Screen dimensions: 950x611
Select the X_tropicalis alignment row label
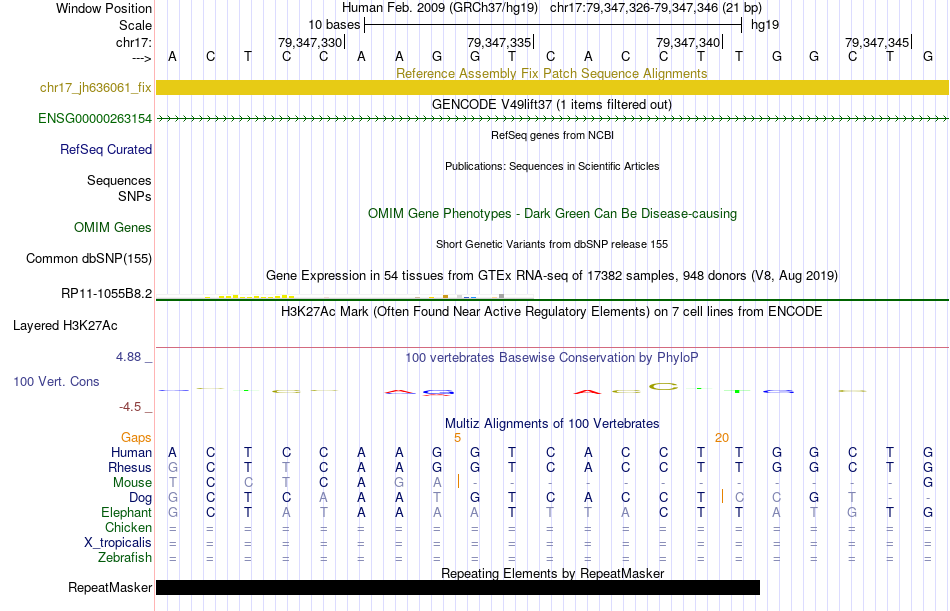tap(118, 543)
